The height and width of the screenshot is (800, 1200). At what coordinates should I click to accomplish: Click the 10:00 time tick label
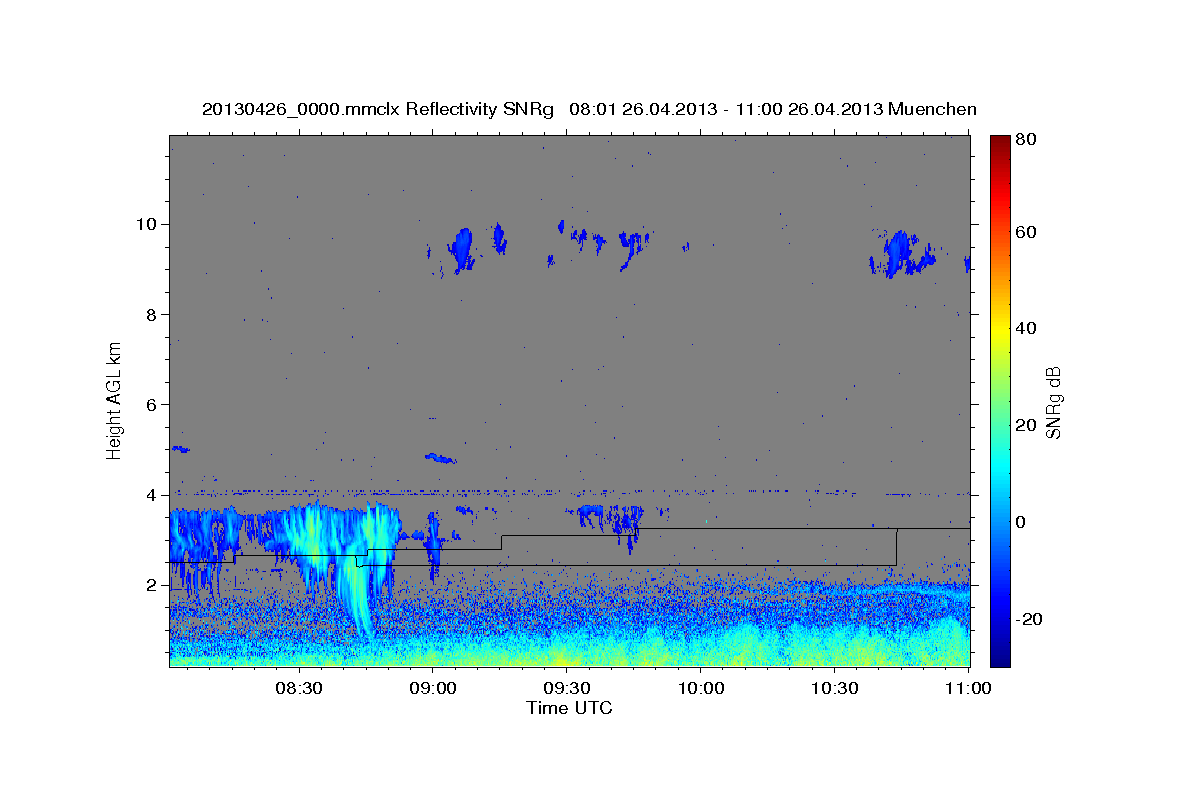click(701, 688)
